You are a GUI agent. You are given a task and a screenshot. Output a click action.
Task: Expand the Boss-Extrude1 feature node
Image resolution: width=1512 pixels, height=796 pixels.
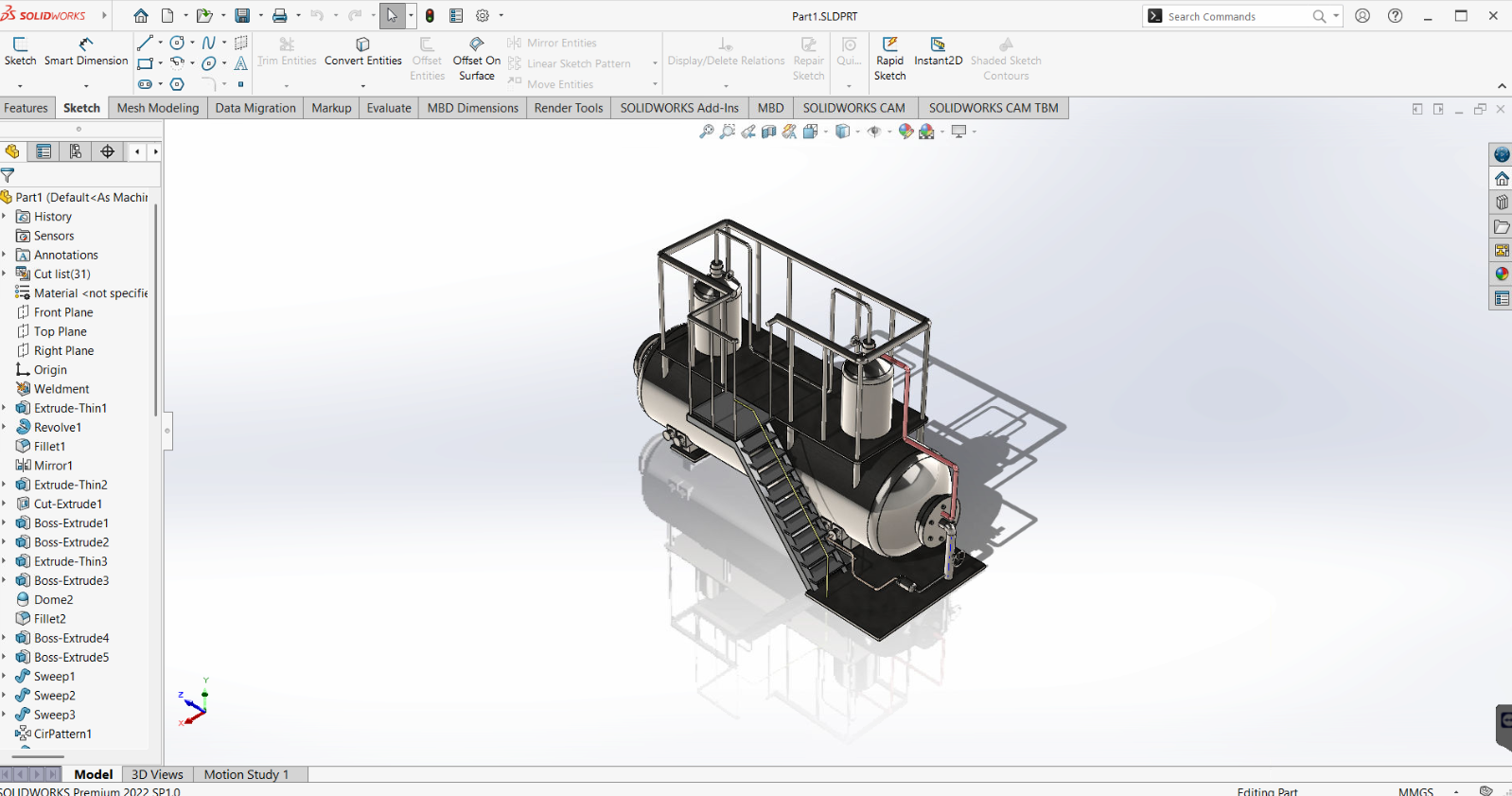point(4,523)
